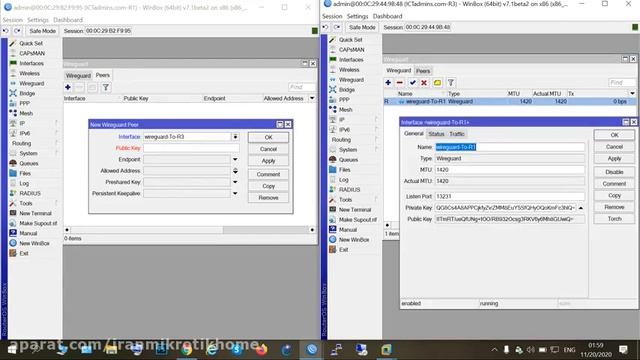Screen dimensions: 640x360
Task: Open Interface dropdown in New Wireguard Peer
Action: [236, 137]
